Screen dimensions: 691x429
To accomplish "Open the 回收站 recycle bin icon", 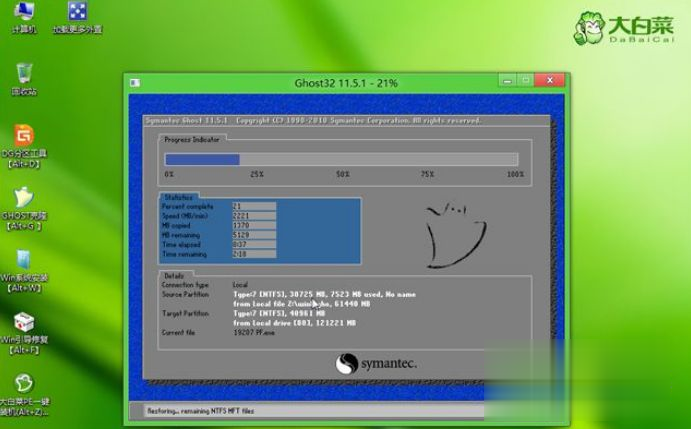I will pyautogui.click(x=24, y=79).
